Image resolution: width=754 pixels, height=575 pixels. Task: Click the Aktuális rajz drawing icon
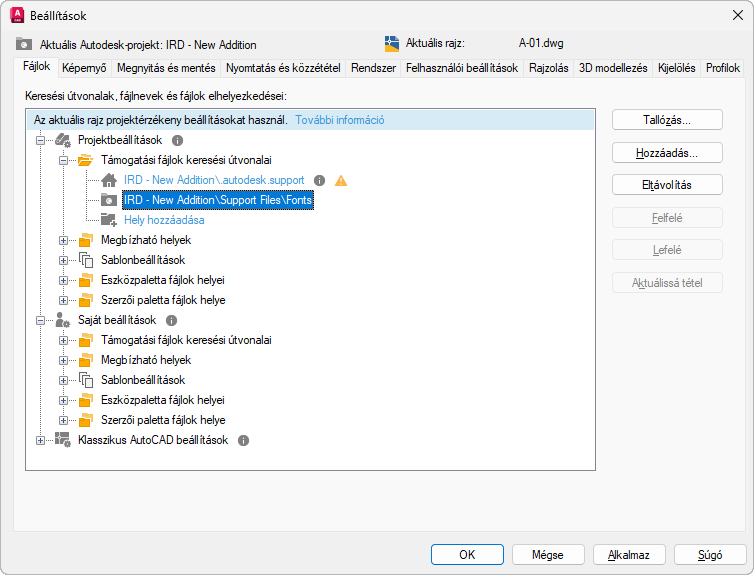(392, 44)
